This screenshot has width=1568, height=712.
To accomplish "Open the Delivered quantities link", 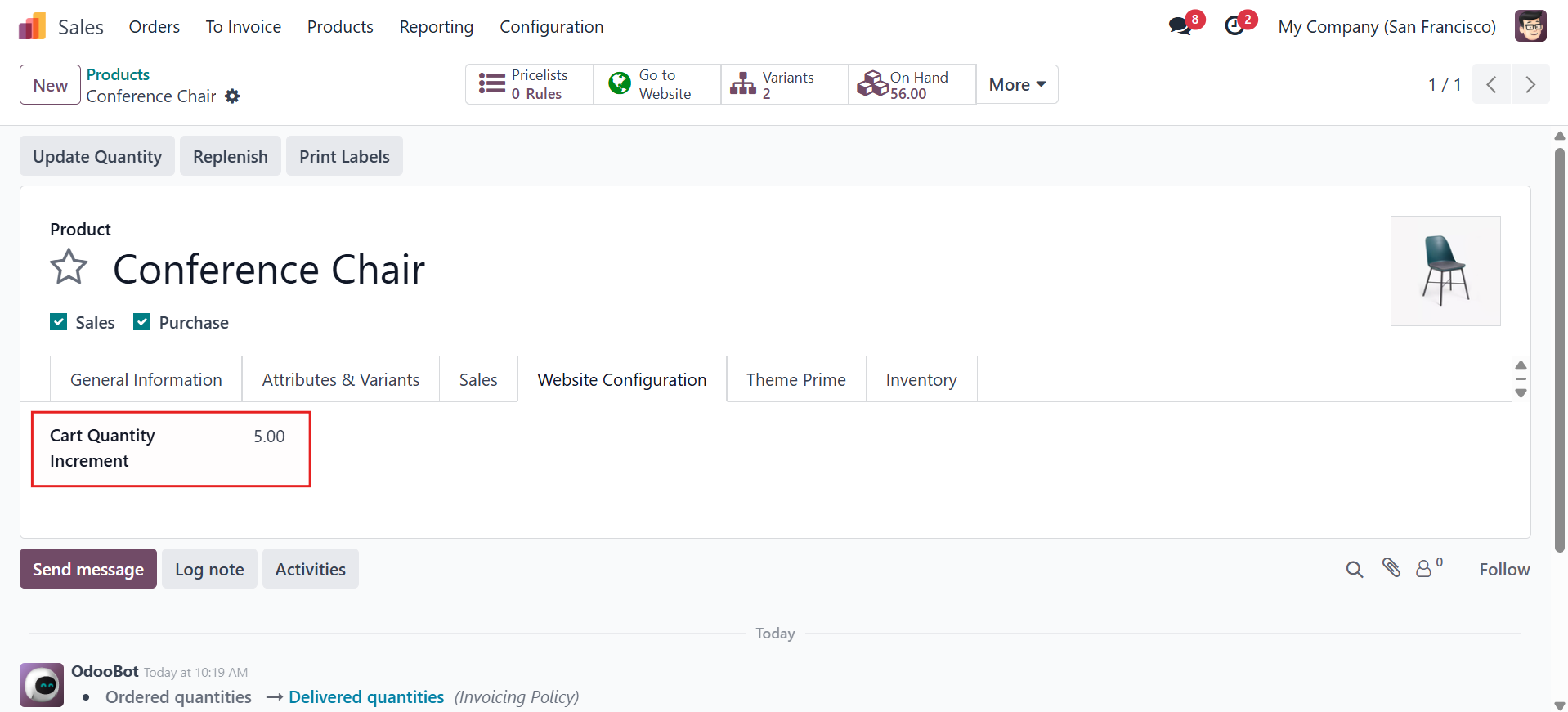I will [366, 697].
